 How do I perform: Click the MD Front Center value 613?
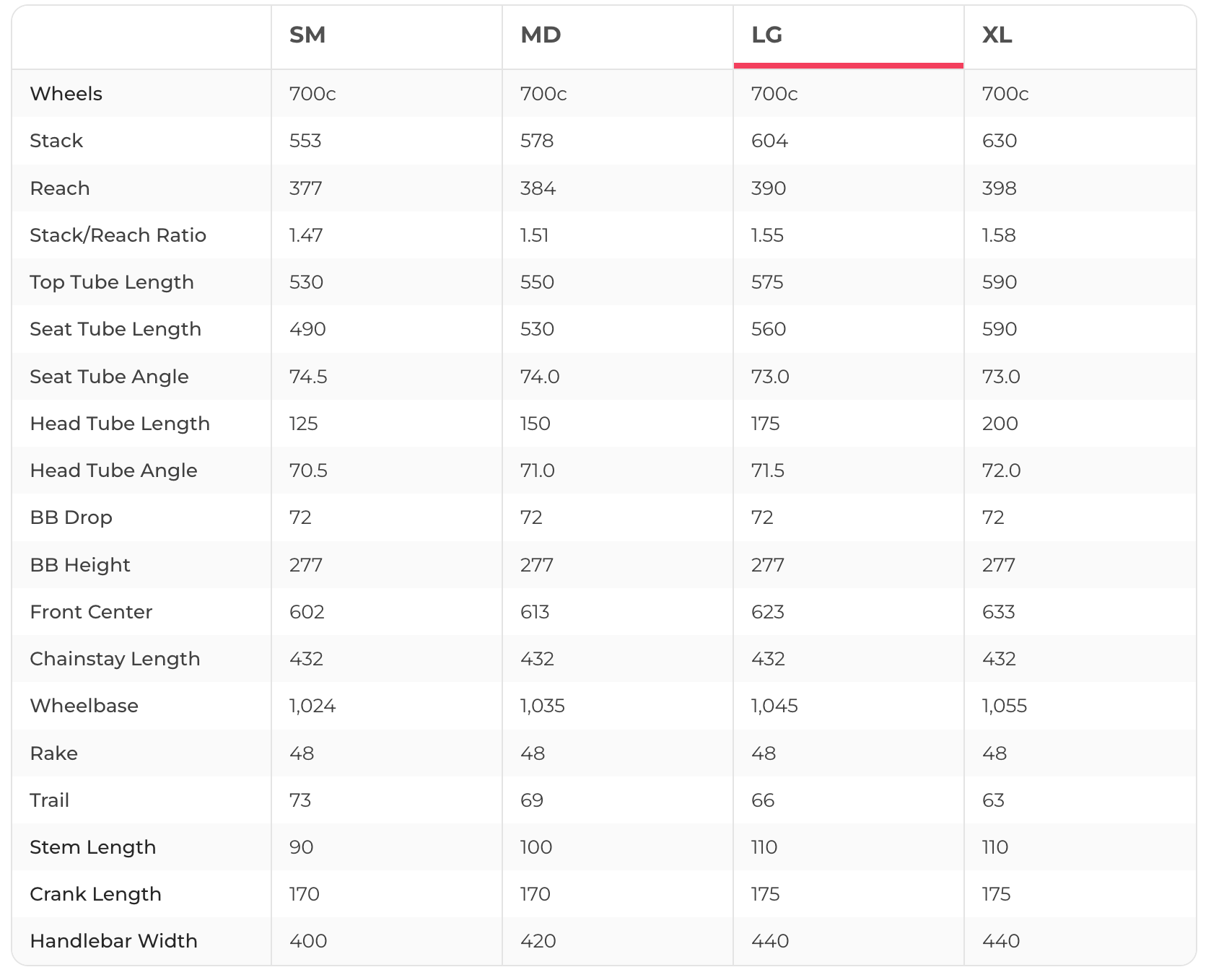[x=535, y=612]
